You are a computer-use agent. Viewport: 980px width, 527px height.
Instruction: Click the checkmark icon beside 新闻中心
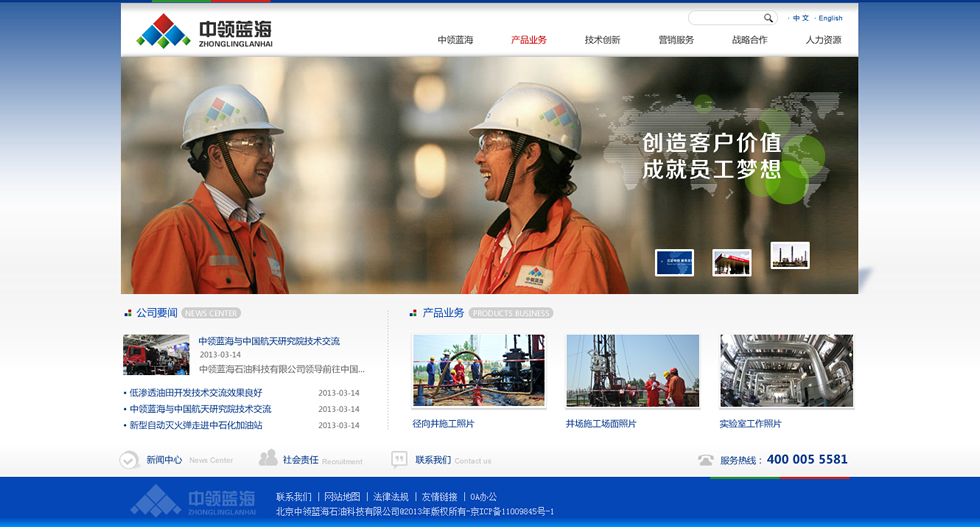point(129,460)
